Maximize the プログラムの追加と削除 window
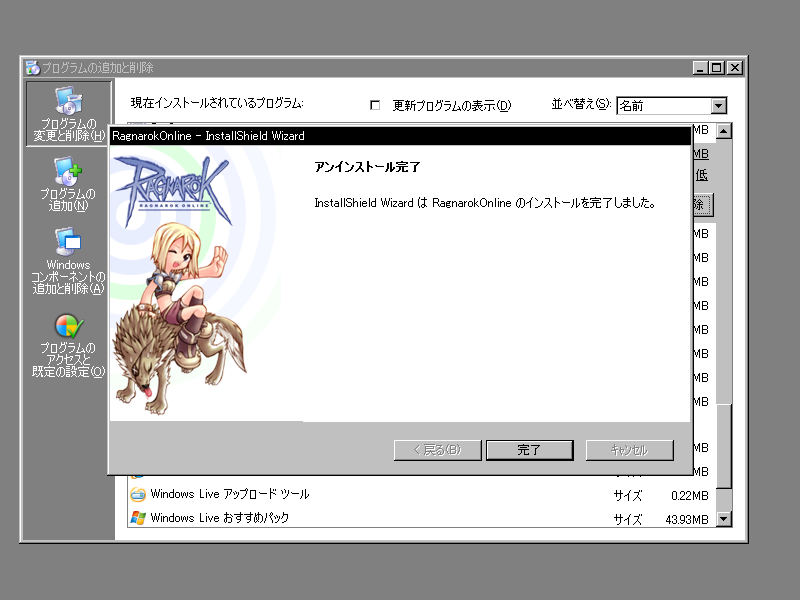800x600 pixels. pos(717,67)
